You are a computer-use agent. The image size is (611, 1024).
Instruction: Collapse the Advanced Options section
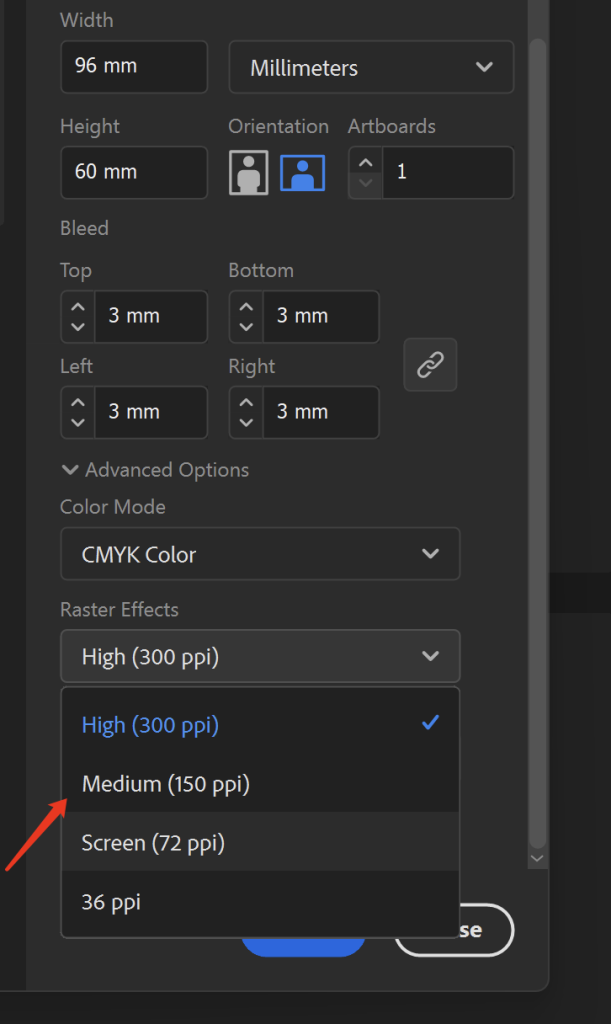(x=155, y=470)
